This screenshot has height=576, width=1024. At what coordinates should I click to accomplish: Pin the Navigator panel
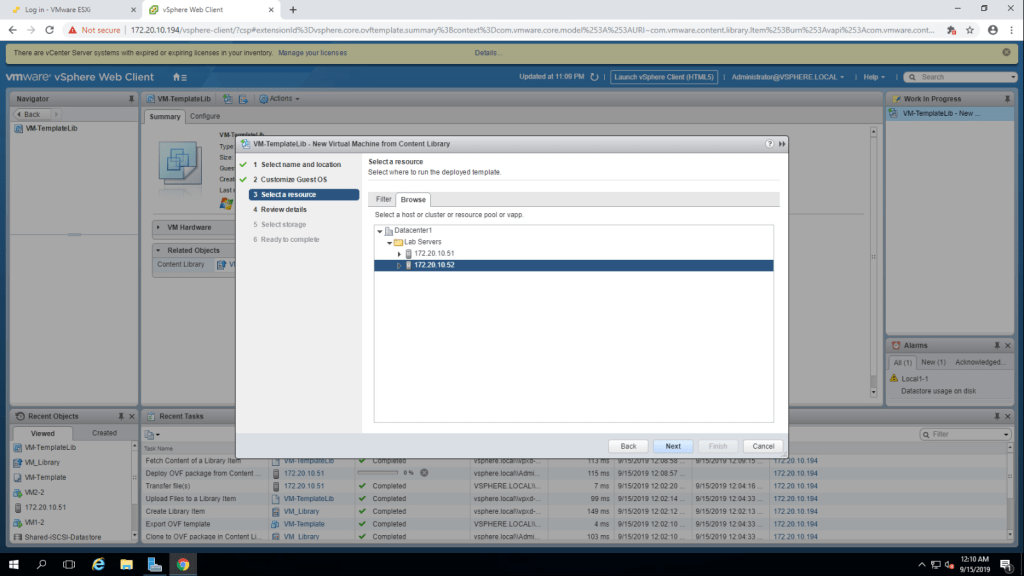point(131,99)
